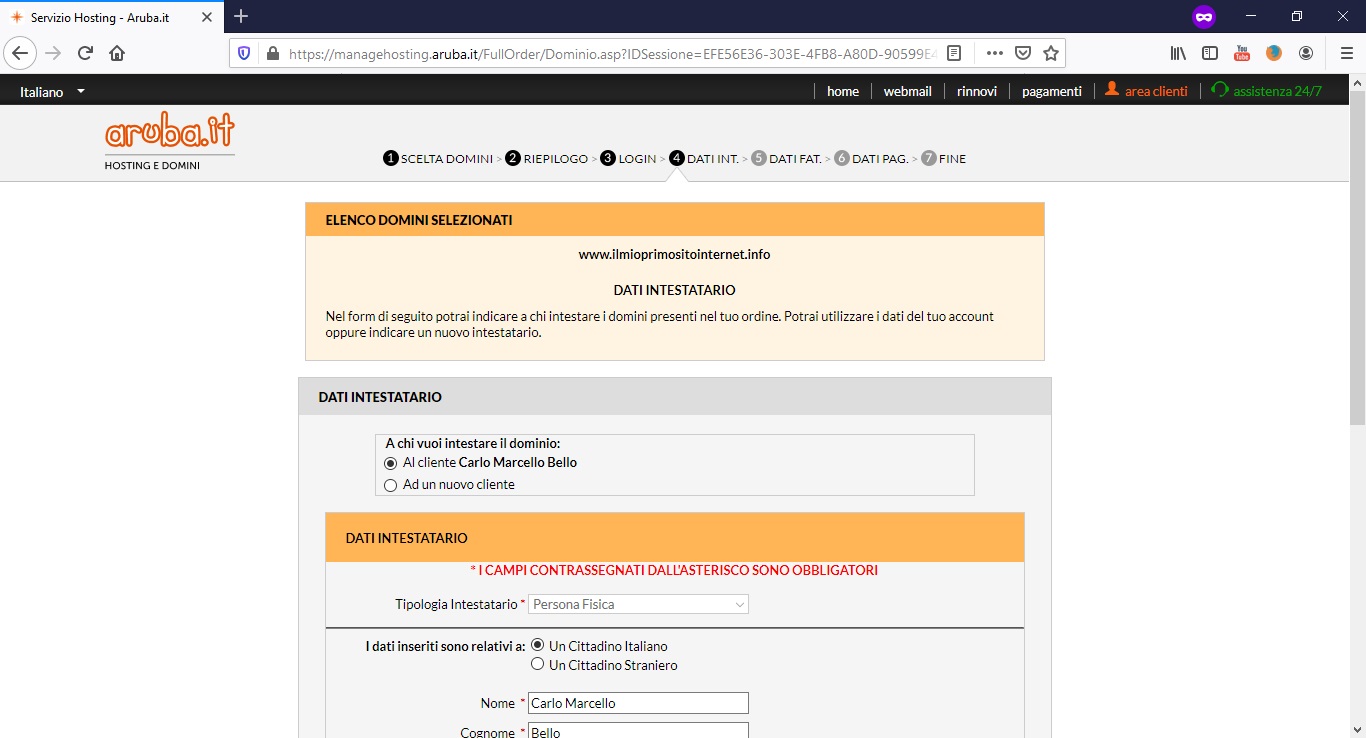Open the browser home page icon
Viewport: 1366px width, 738px height.
117,53
